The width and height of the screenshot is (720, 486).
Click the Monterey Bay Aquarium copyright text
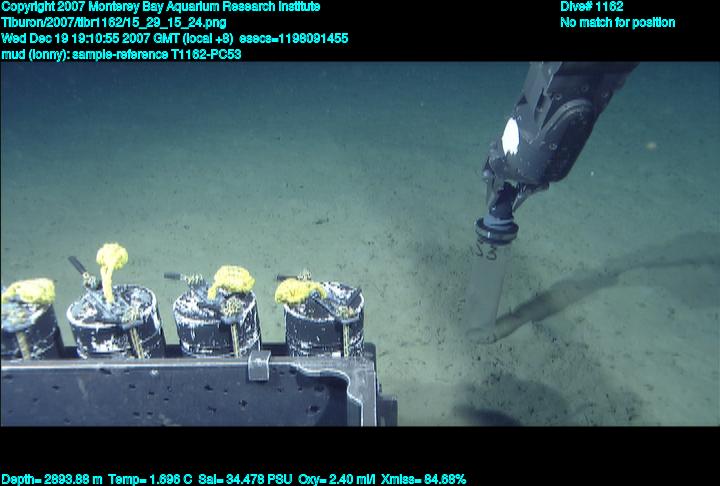pyautogui.click(x=160, y=7)
